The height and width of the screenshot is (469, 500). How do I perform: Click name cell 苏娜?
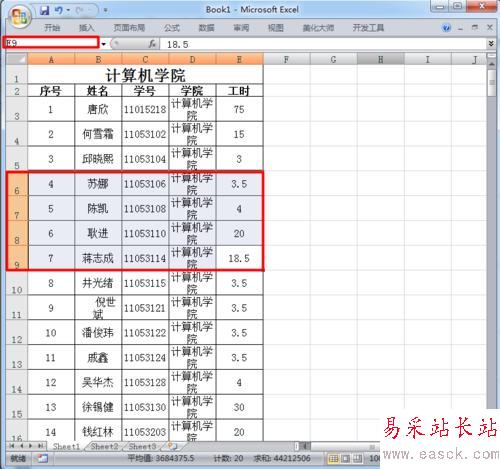(x=98, y=184)
